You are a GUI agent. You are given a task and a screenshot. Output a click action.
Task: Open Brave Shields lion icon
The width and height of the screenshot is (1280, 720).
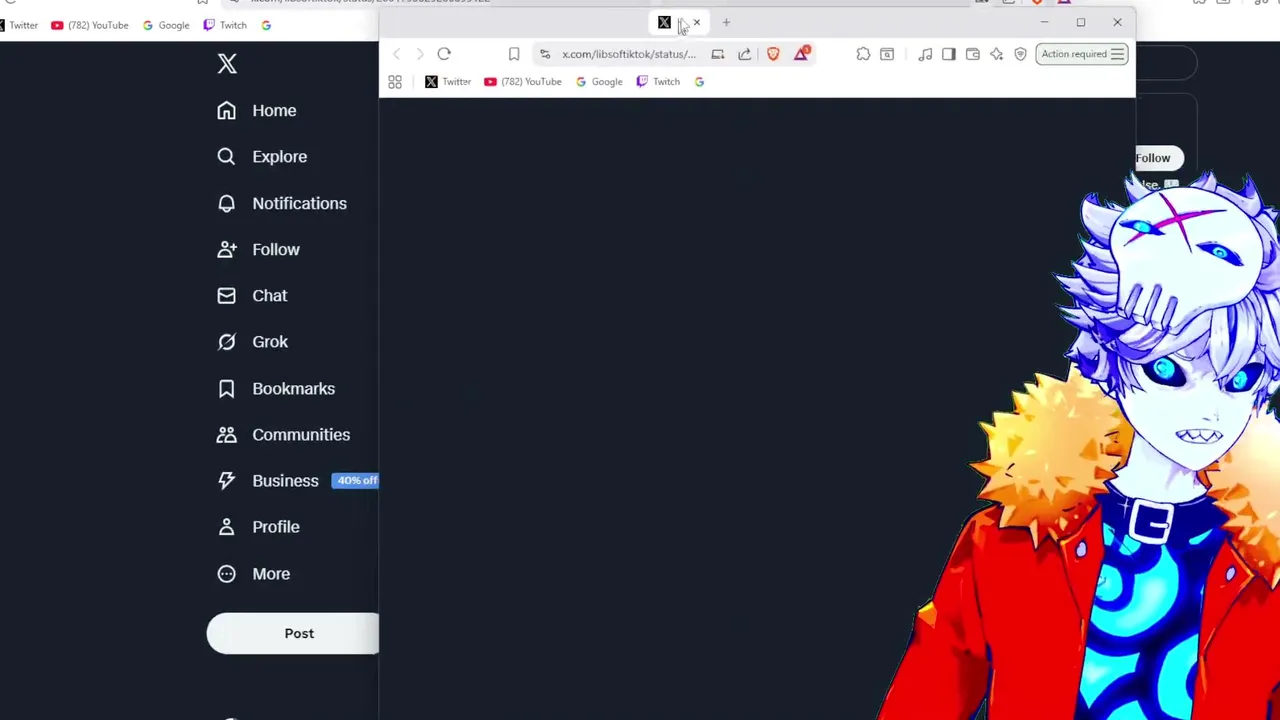773,54
